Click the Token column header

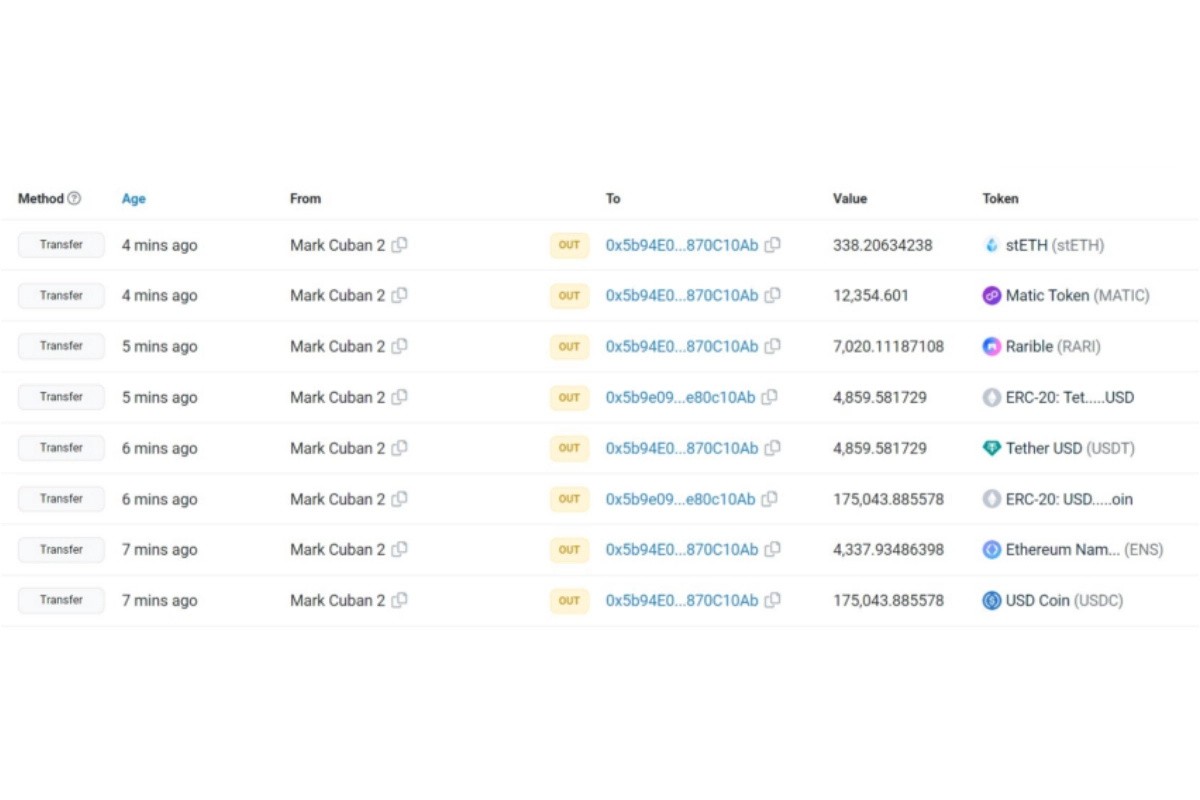click(1000, 199)
